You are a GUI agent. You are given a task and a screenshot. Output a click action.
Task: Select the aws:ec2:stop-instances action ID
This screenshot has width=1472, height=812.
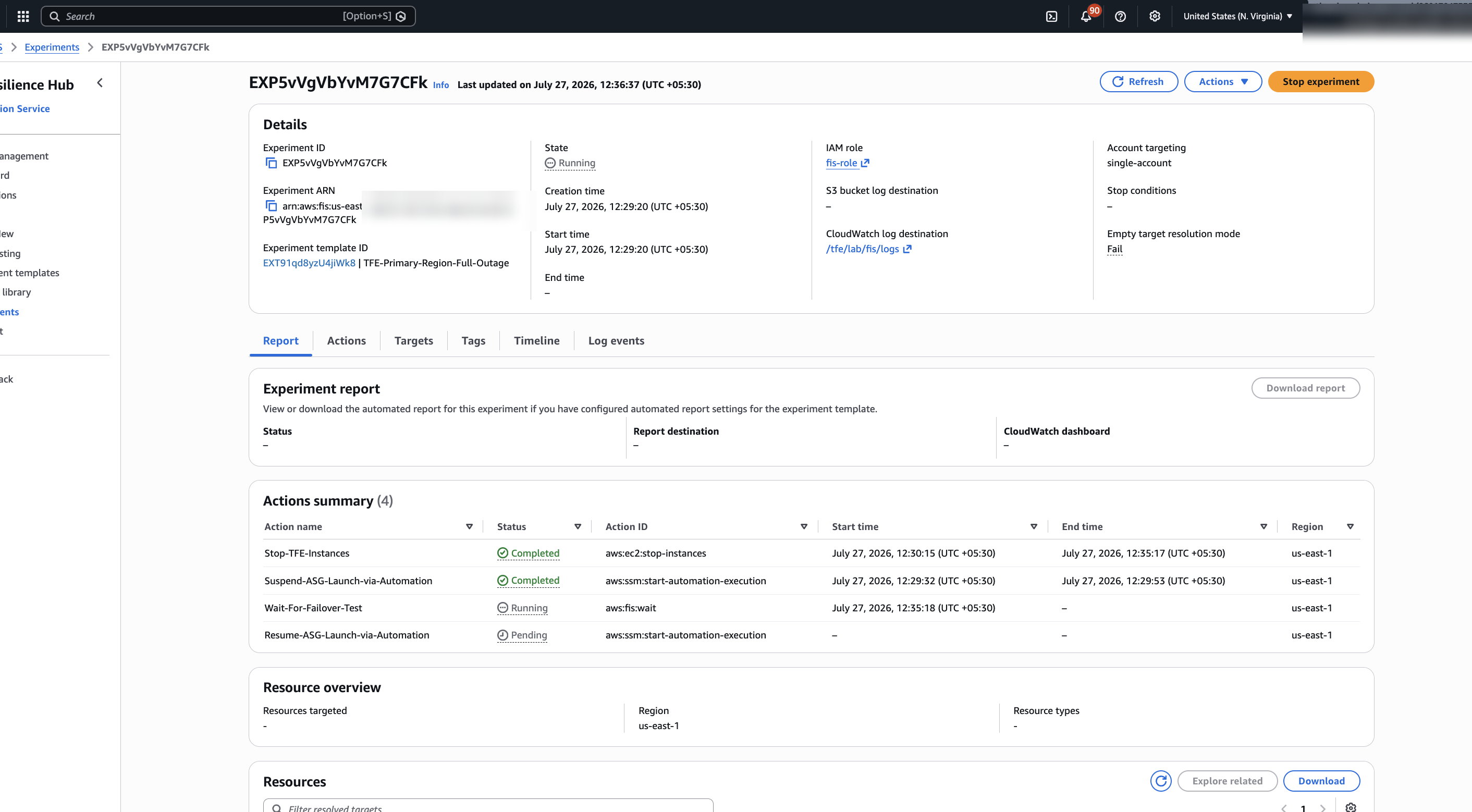point(655,552)
